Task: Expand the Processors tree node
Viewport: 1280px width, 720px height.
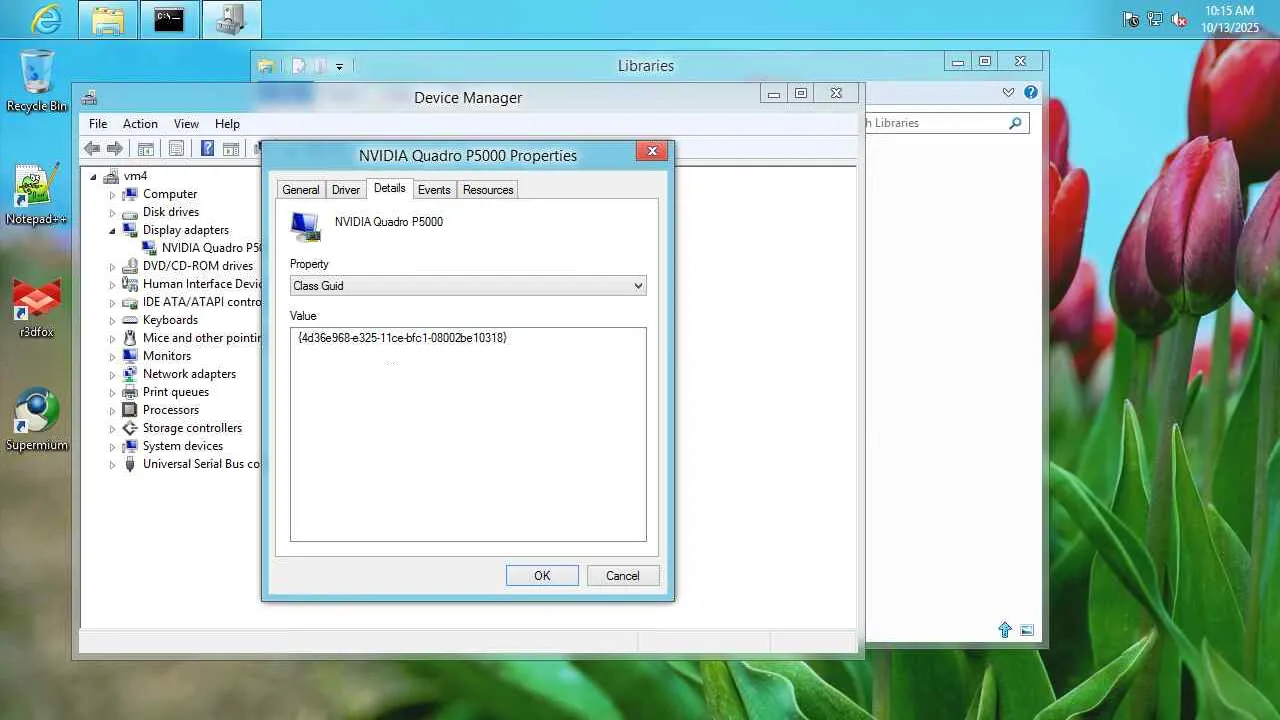Action: coord(113,411)
